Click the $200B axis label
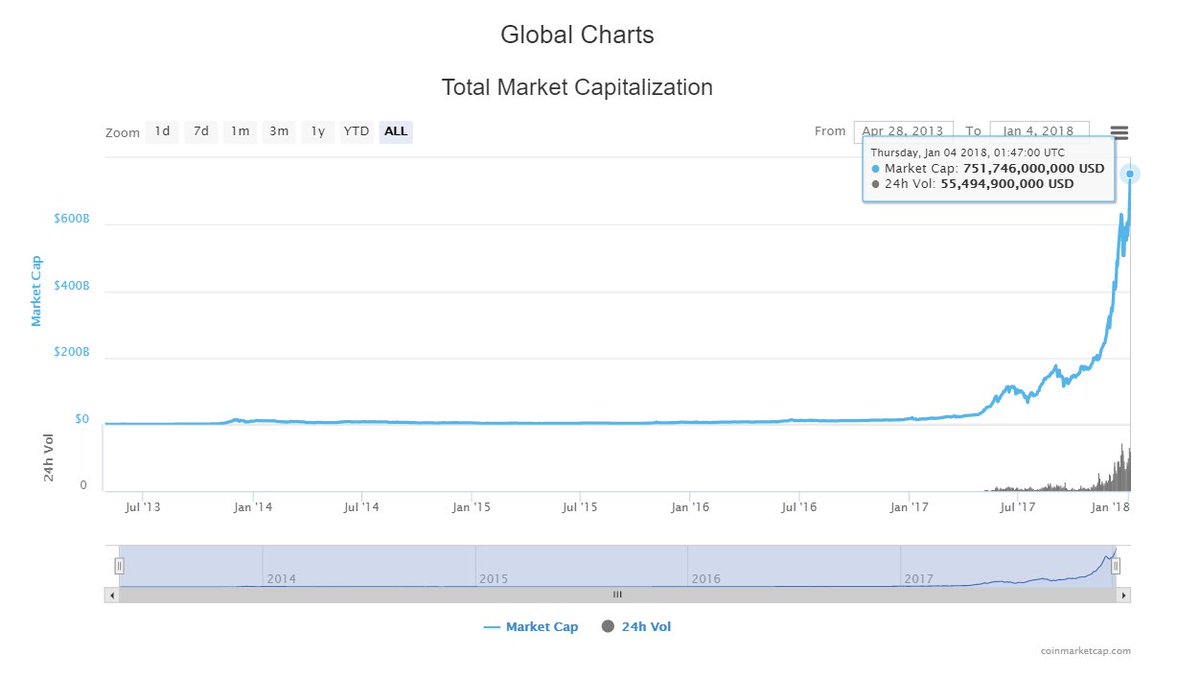Screen dimensions: 1200x679 point(70,353)
